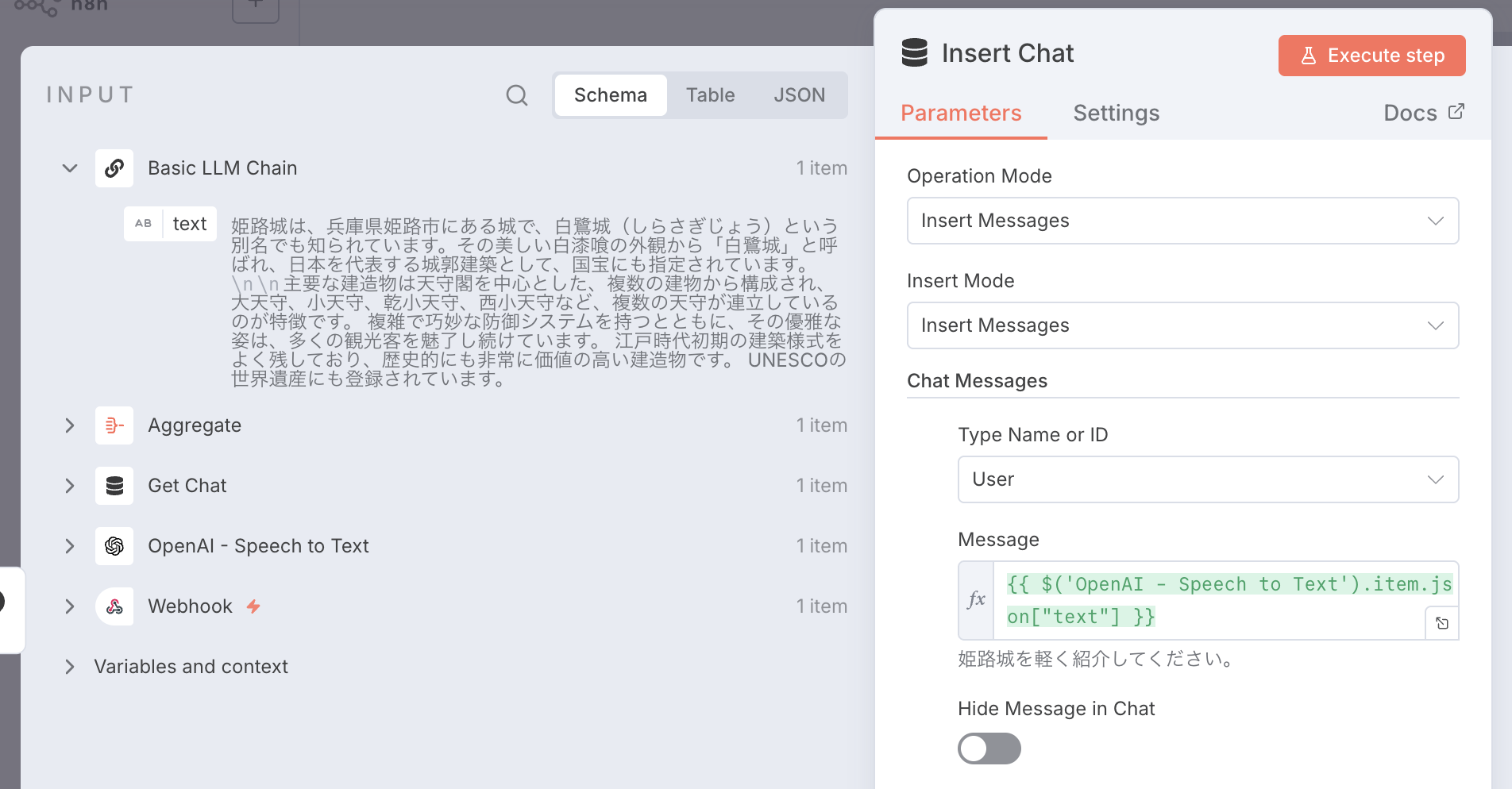Click the Get Chat database icon

click(x=114, y=486)
